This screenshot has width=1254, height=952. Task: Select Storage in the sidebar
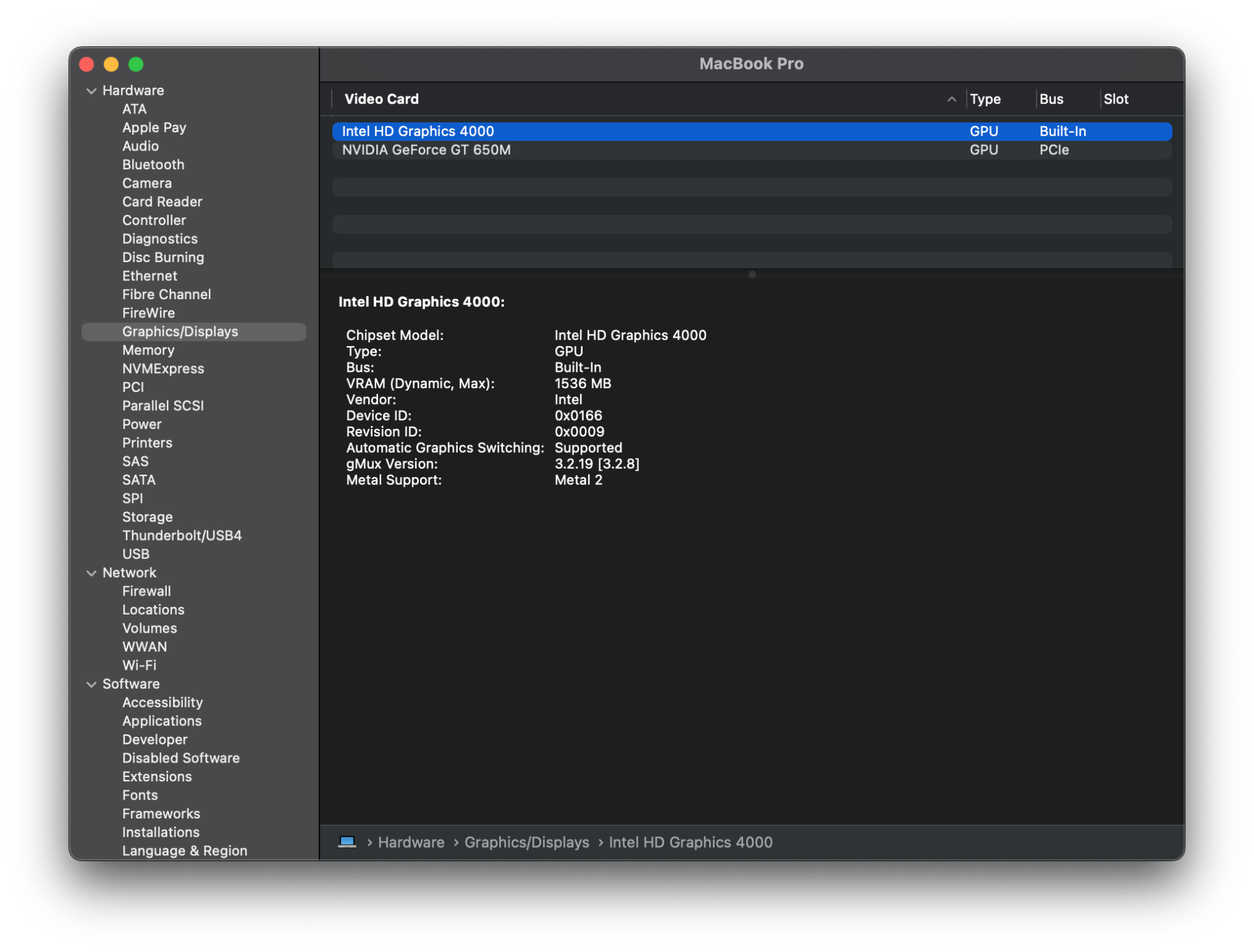[x=147, y=517]
